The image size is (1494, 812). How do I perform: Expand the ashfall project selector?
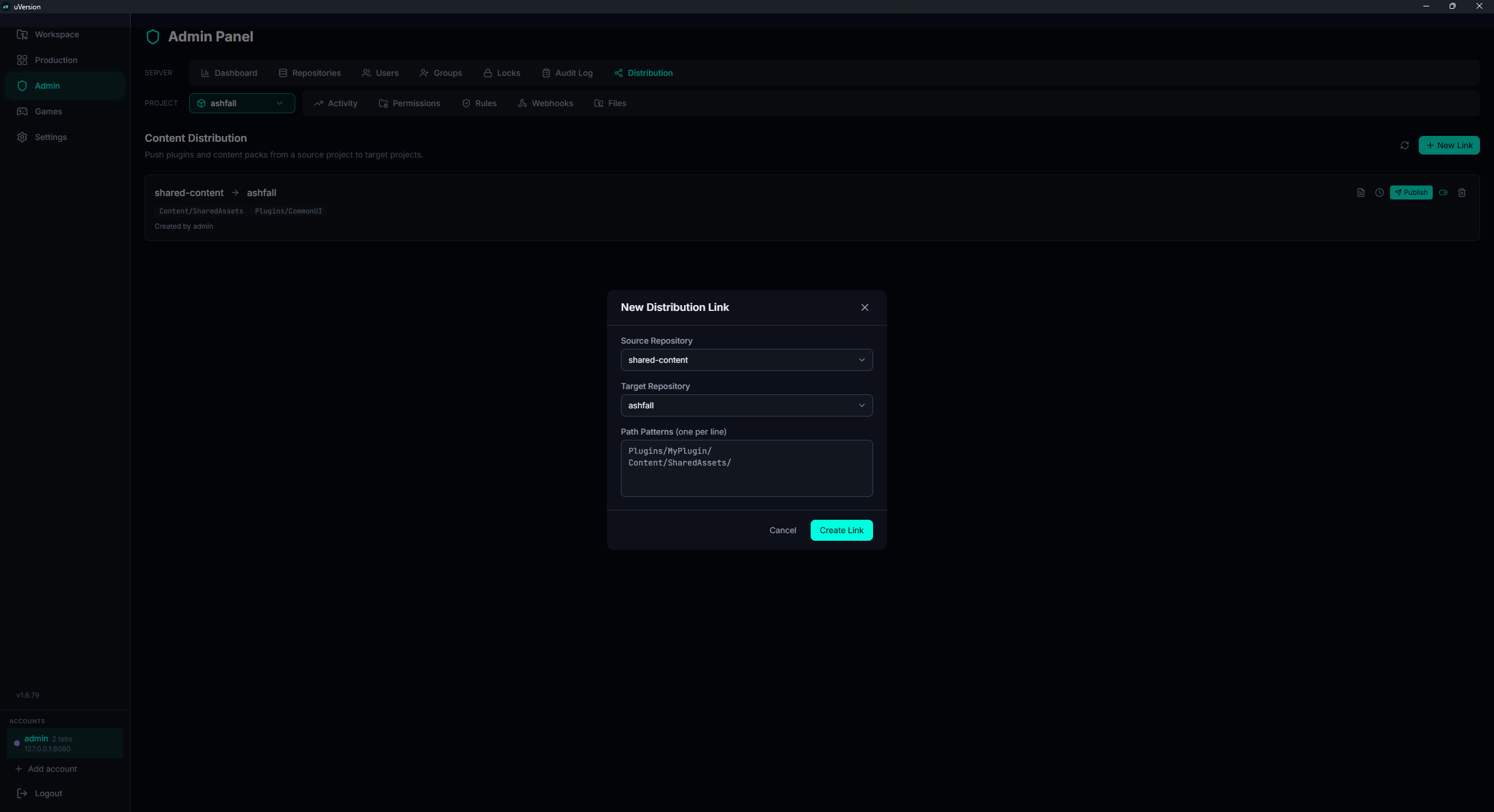point(242,103)
